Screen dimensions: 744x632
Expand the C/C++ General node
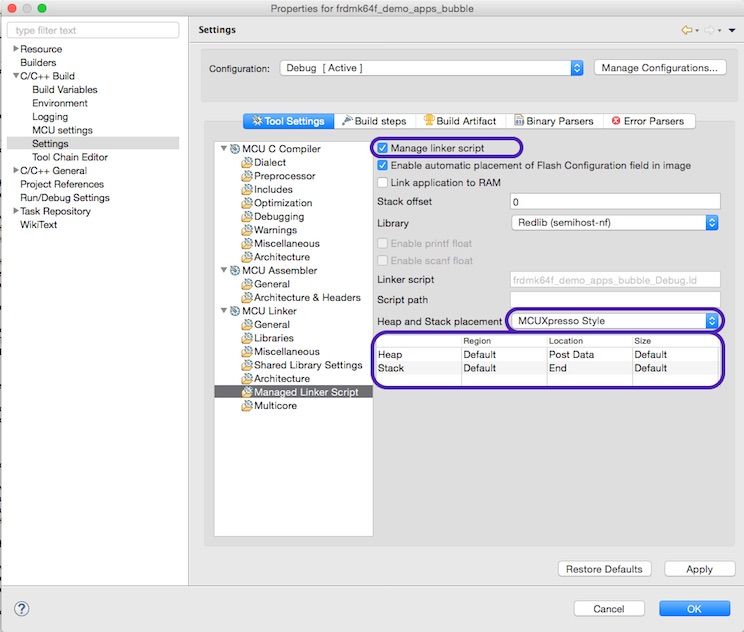(x=16, y=170)
